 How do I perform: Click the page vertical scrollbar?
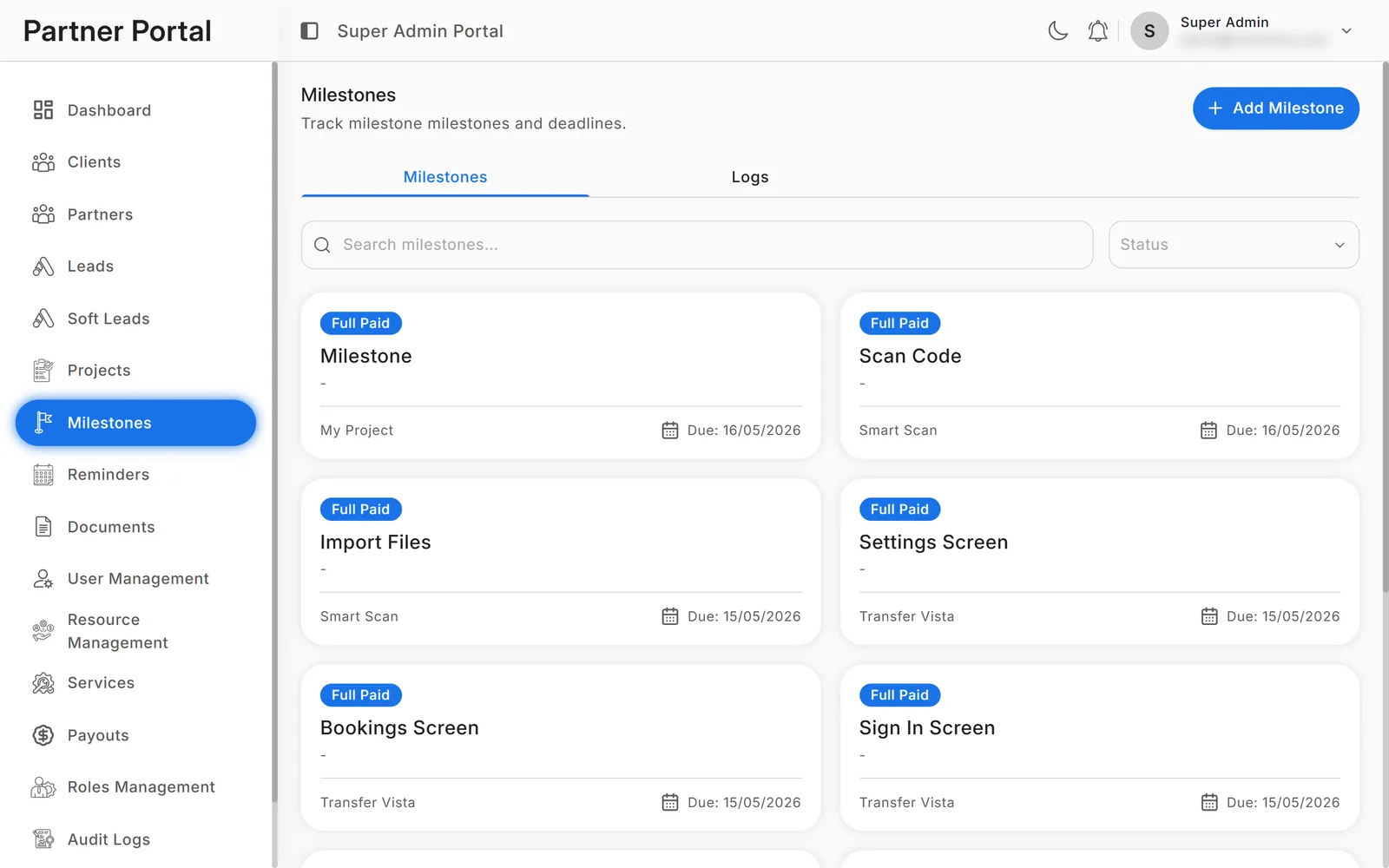(1385, 328)
